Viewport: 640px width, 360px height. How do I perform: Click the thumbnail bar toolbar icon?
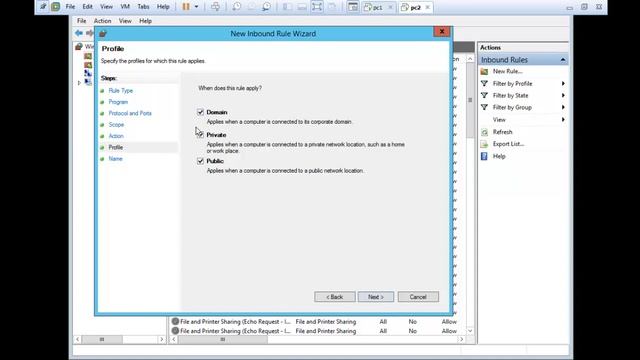tap(302, 7)
